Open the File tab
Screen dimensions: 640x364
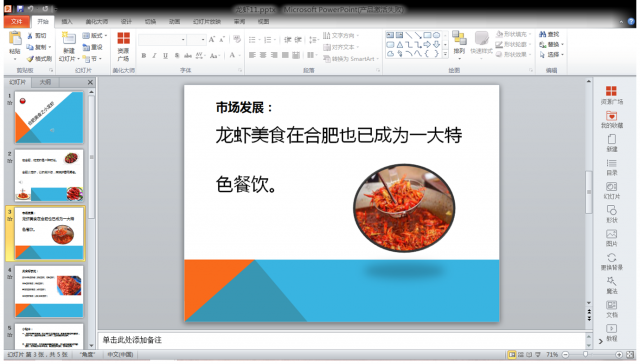[x=17, y=22]
